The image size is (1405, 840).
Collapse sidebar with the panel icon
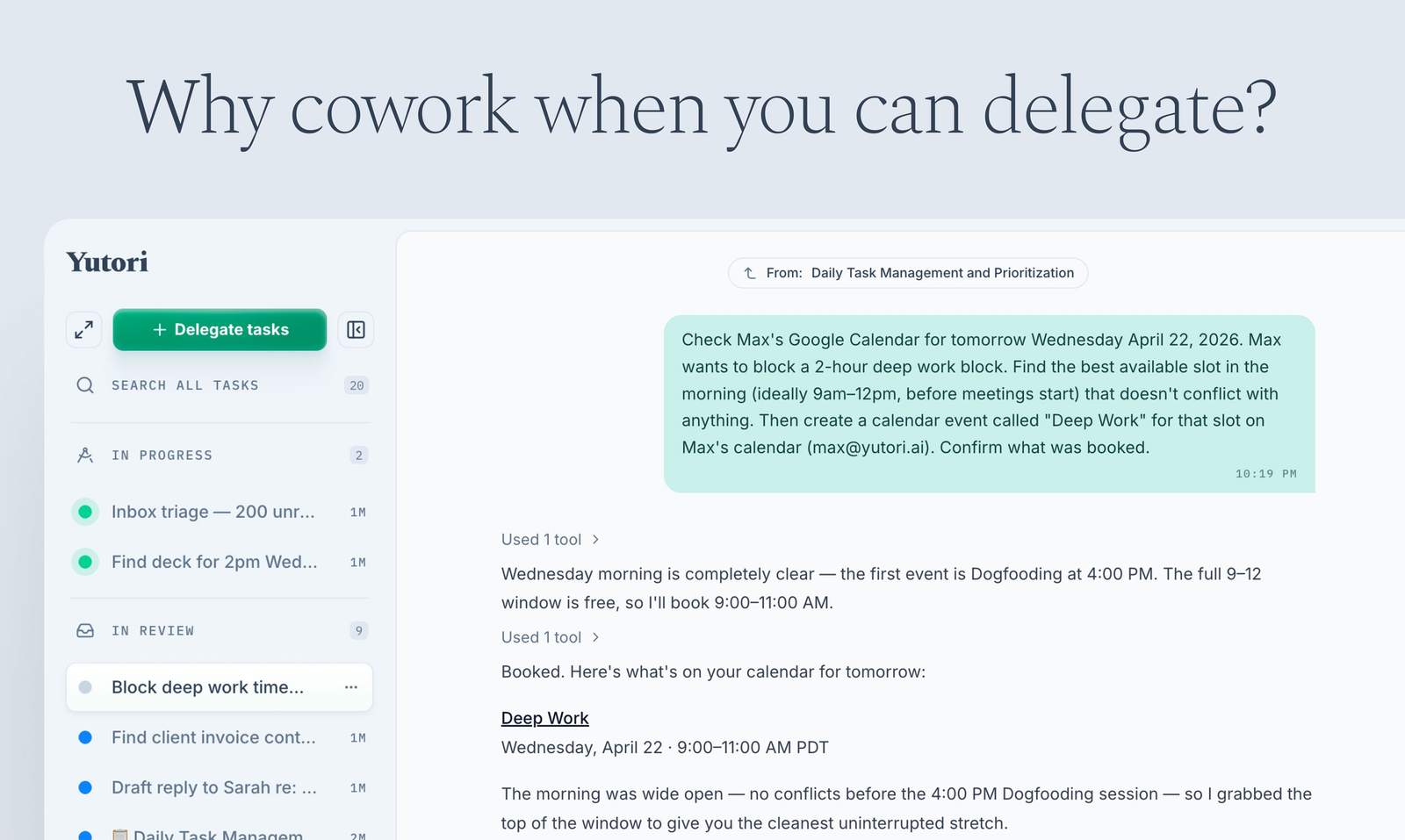(x=356, y=330)
